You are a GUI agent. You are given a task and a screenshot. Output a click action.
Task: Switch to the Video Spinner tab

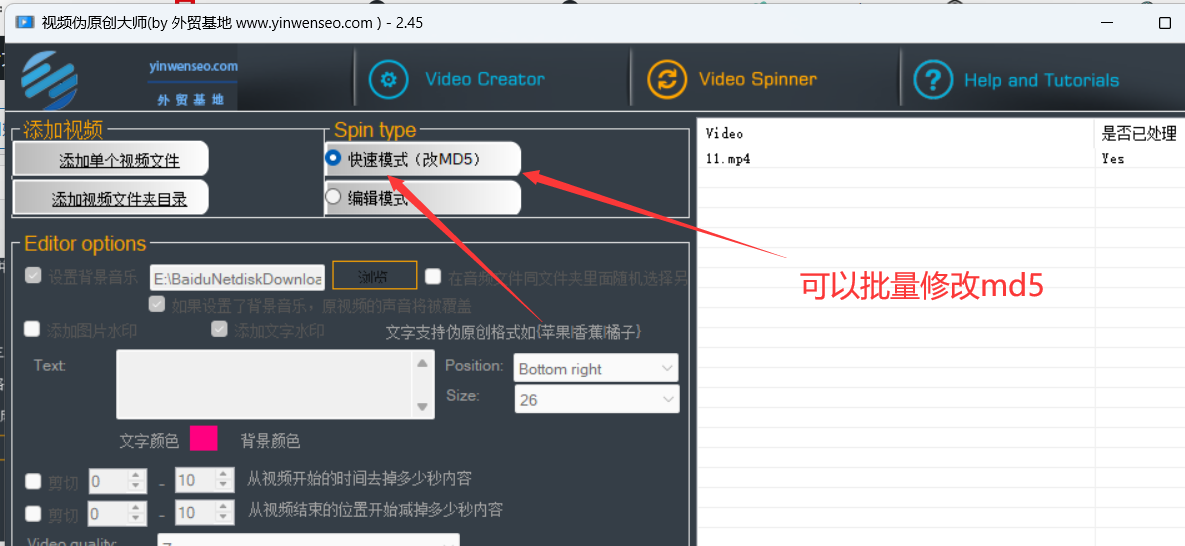[x=757, y=79]
